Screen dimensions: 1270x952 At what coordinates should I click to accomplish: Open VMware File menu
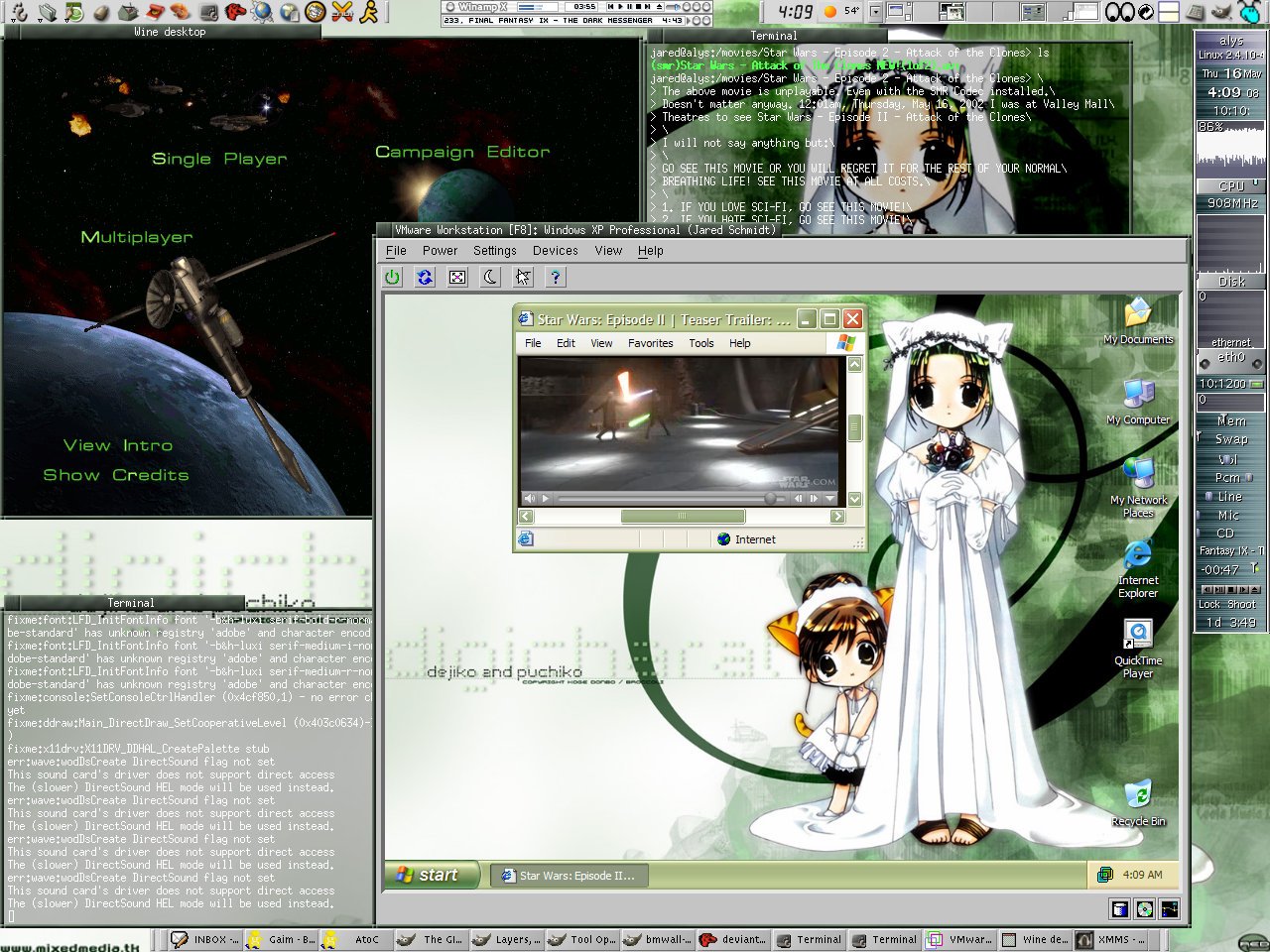pyautogui.click(x=396, y=251)
